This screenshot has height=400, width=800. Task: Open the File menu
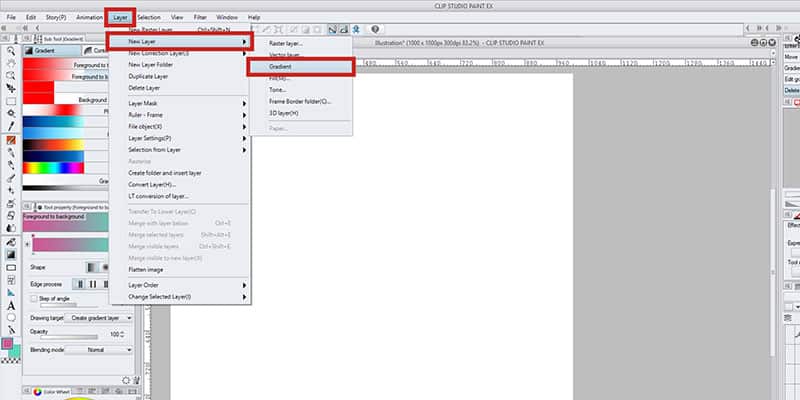(11, 17)
